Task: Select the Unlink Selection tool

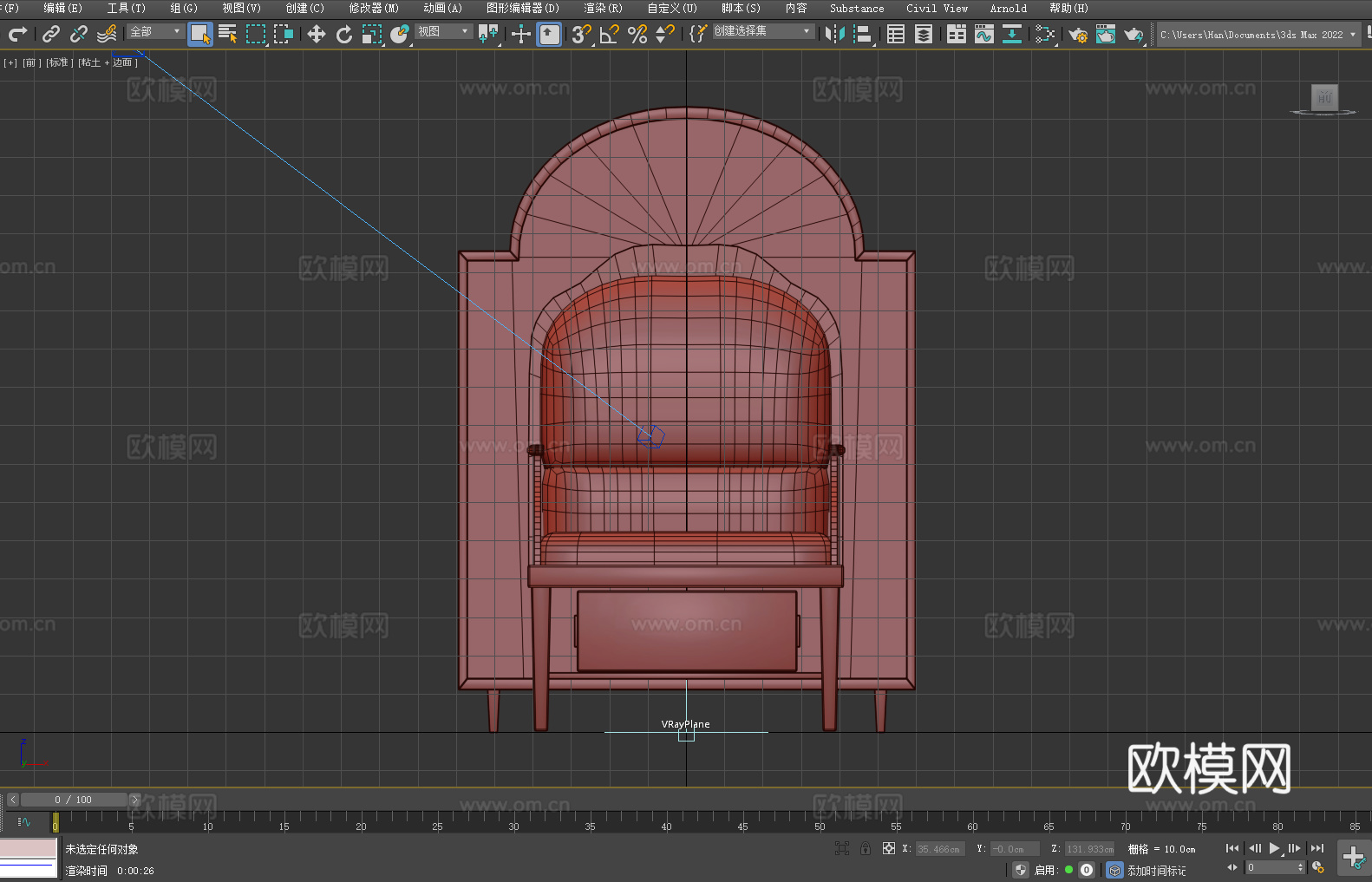Action: [x=79, y=34]
